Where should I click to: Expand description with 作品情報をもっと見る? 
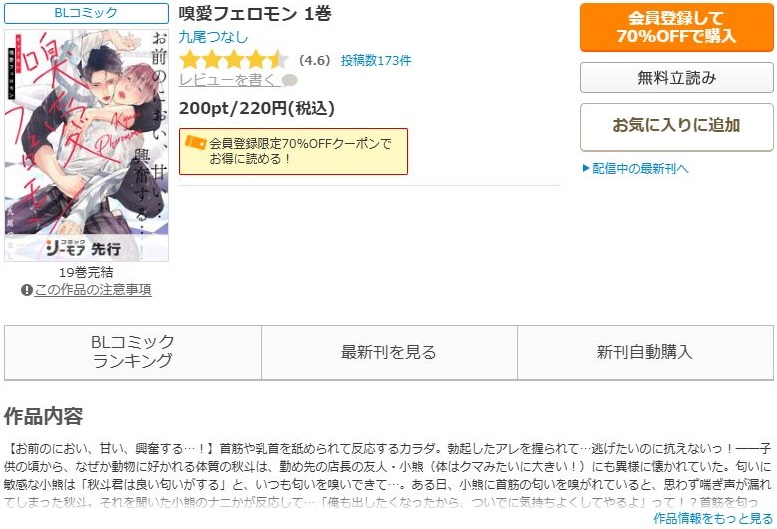pyautogui.click(x=713, y=519)
